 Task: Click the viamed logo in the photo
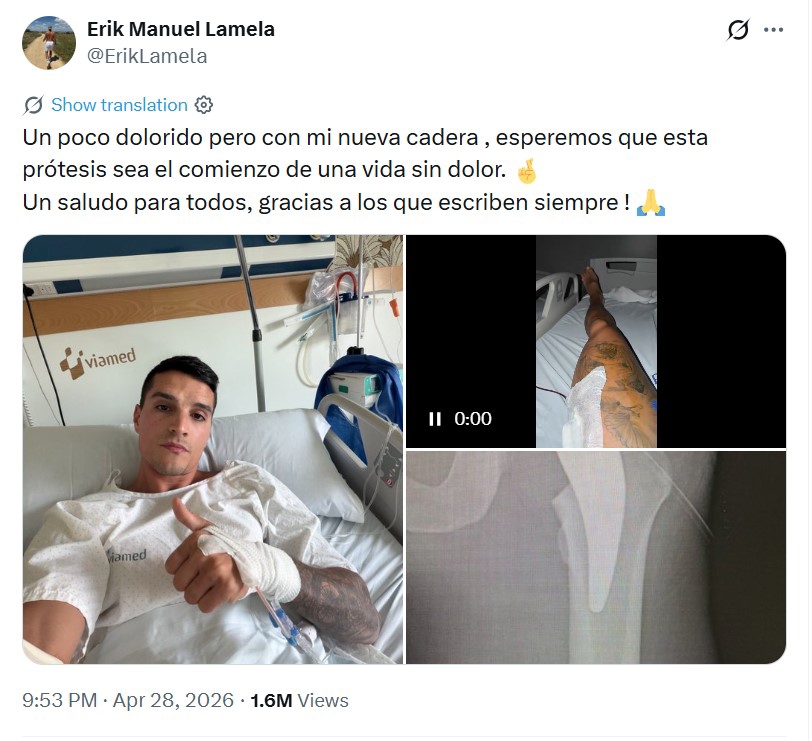pyautogui.click(x=98, y=361)
